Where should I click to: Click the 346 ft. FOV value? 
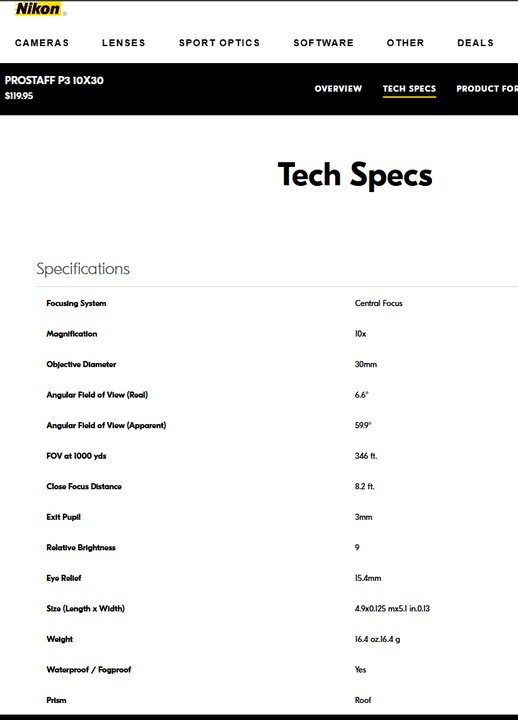(x=366, y=456)
